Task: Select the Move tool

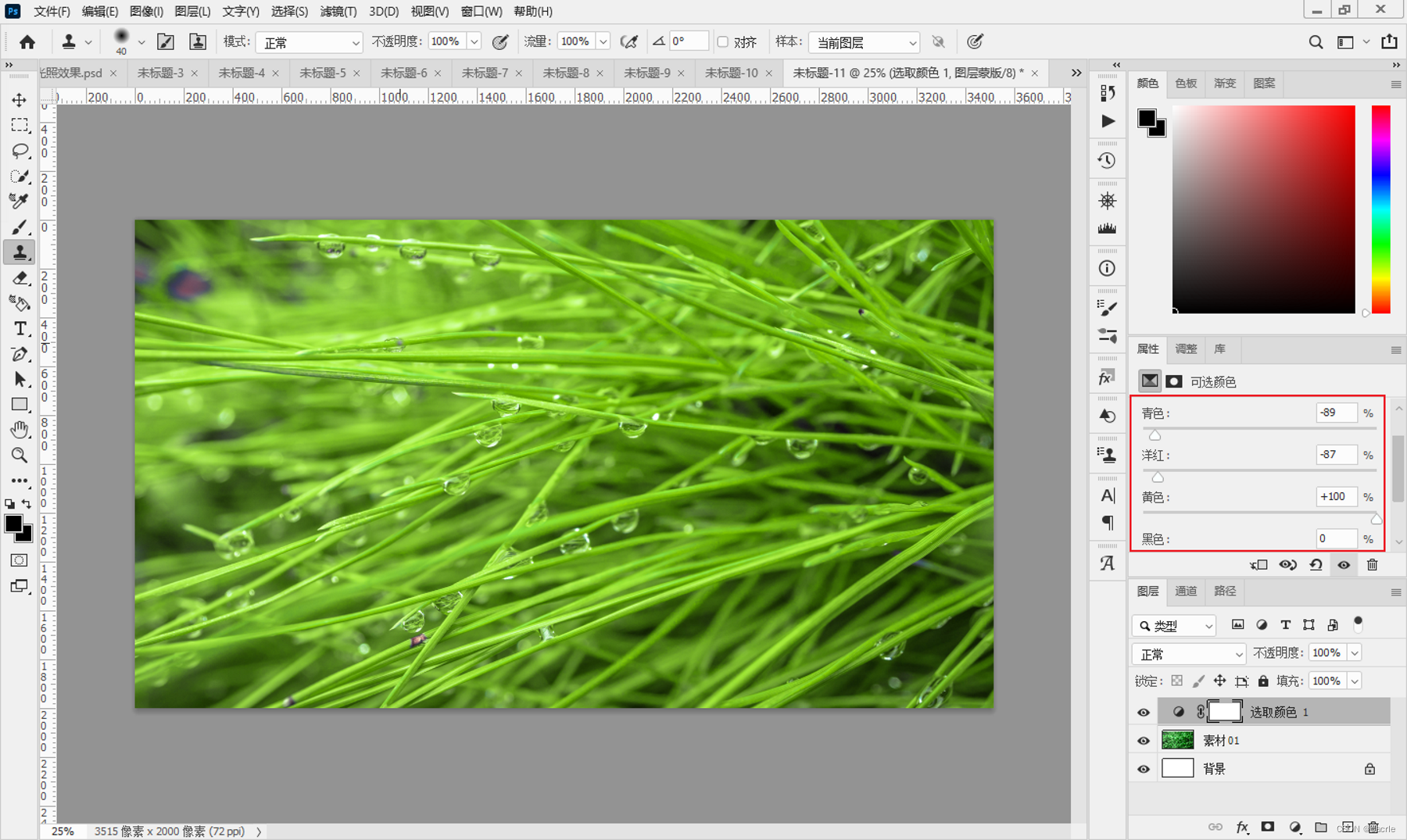Action: point(20,100)
